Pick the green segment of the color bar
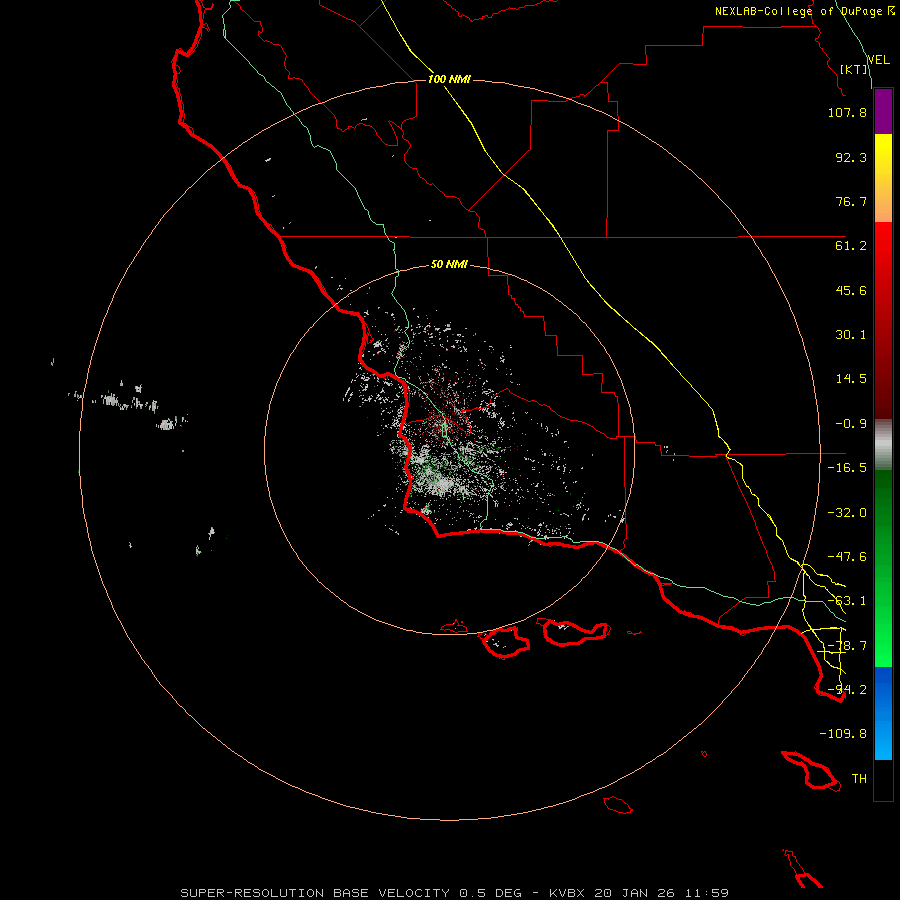900x900 pixels. coord(883,568)
